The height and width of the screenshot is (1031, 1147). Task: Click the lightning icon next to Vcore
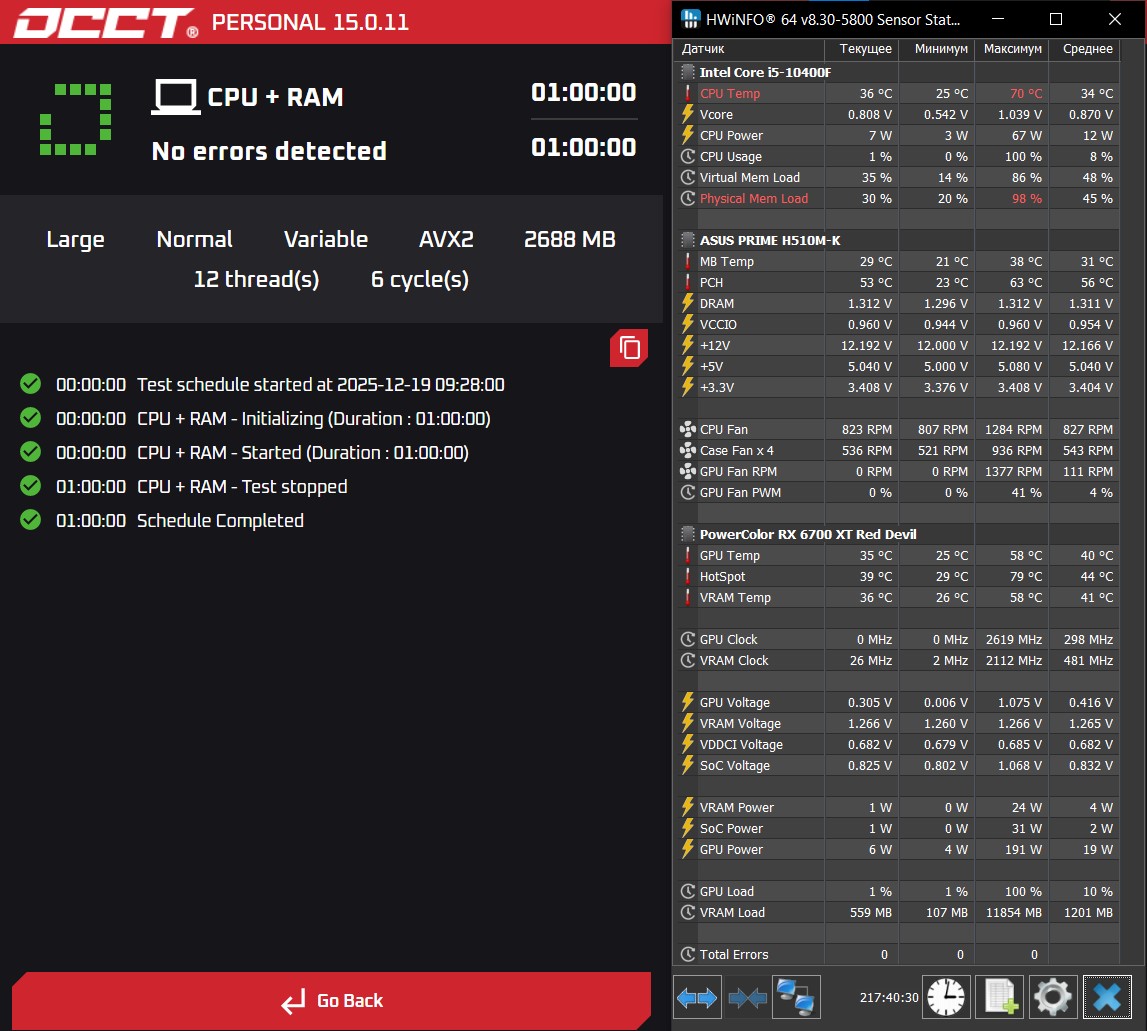pyautogui.click(x=688, y=114)
